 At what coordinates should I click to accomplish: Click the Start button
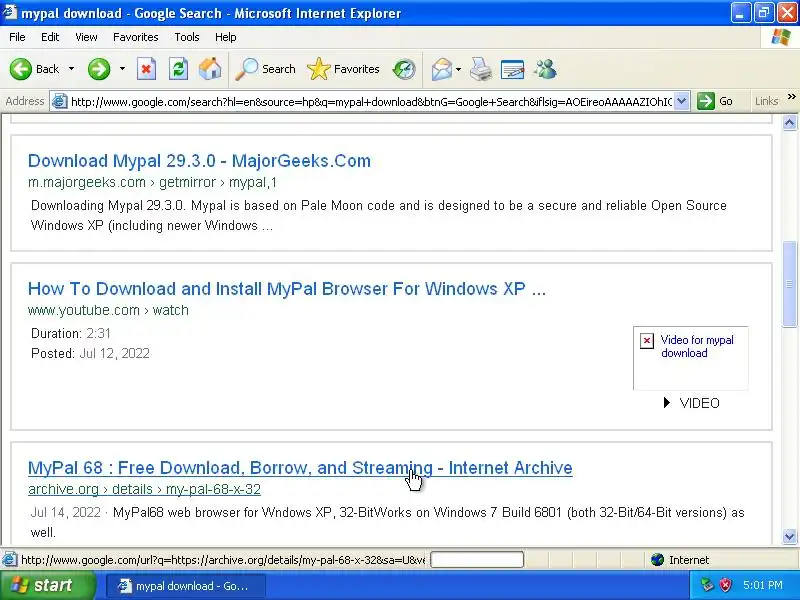pos(47,585)
